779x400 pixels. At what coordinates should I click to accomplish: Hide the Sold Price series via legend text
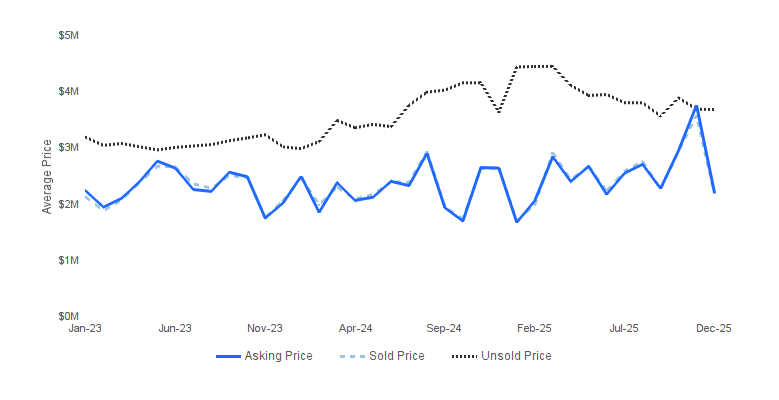[x=395, y=356]
